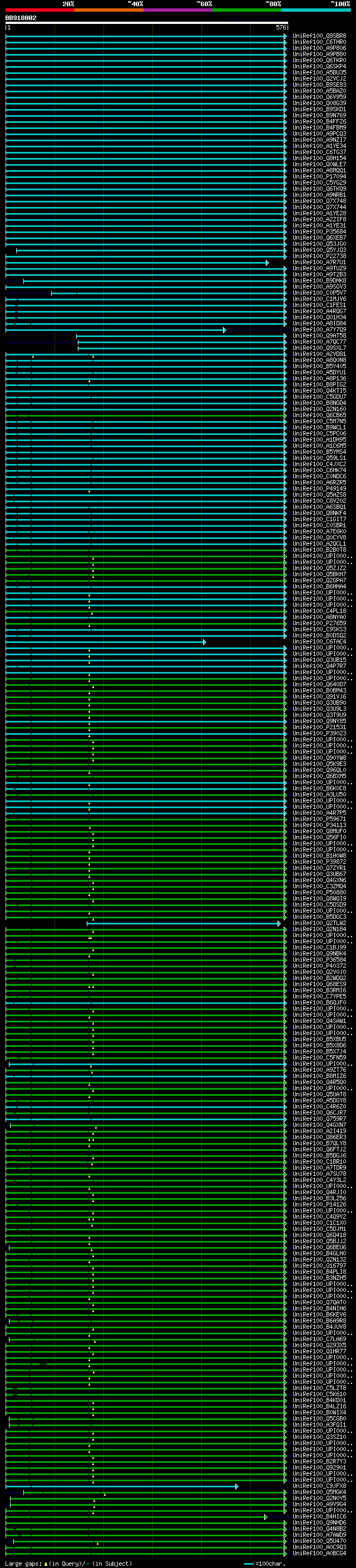Click the cyan ~100% identity legend segment
This screenshot has width=356, height=1568.
coord(316,10)
